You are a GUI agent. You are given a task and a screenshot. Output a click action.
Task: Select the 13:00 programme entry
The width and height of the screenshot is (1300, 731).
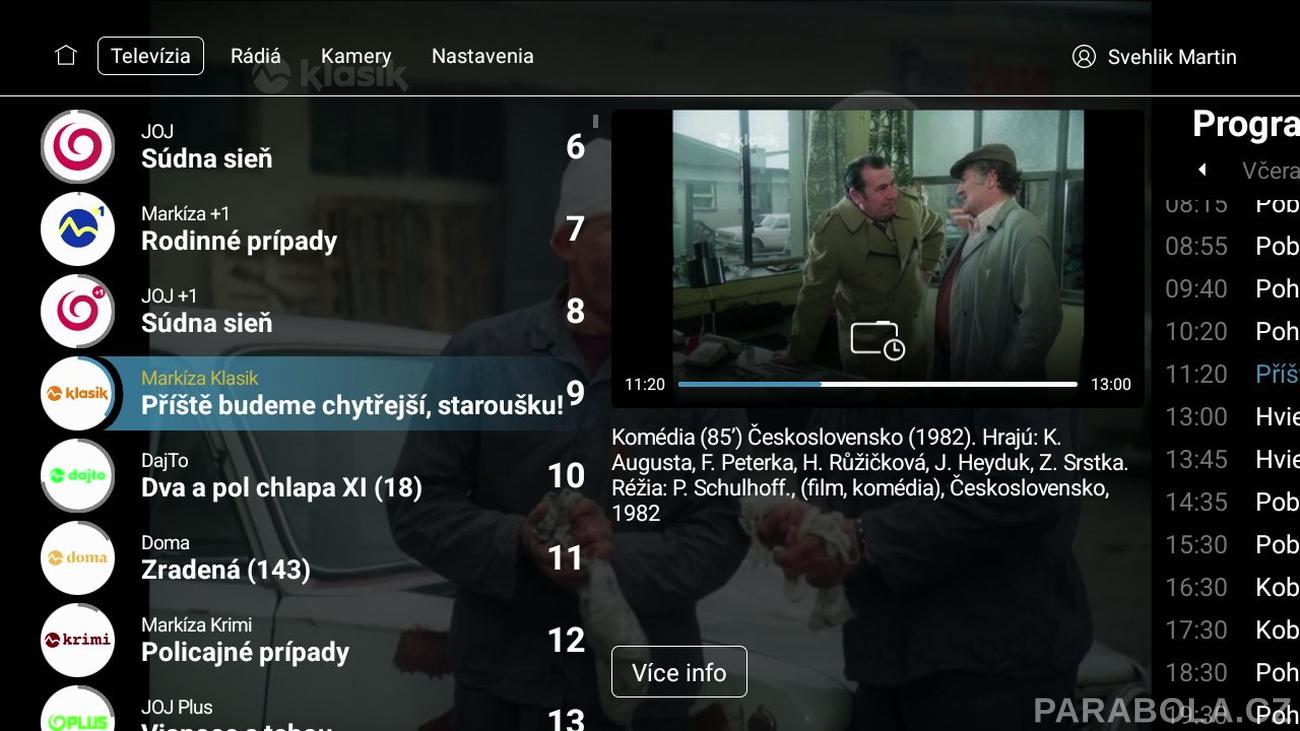point(1231,416)
